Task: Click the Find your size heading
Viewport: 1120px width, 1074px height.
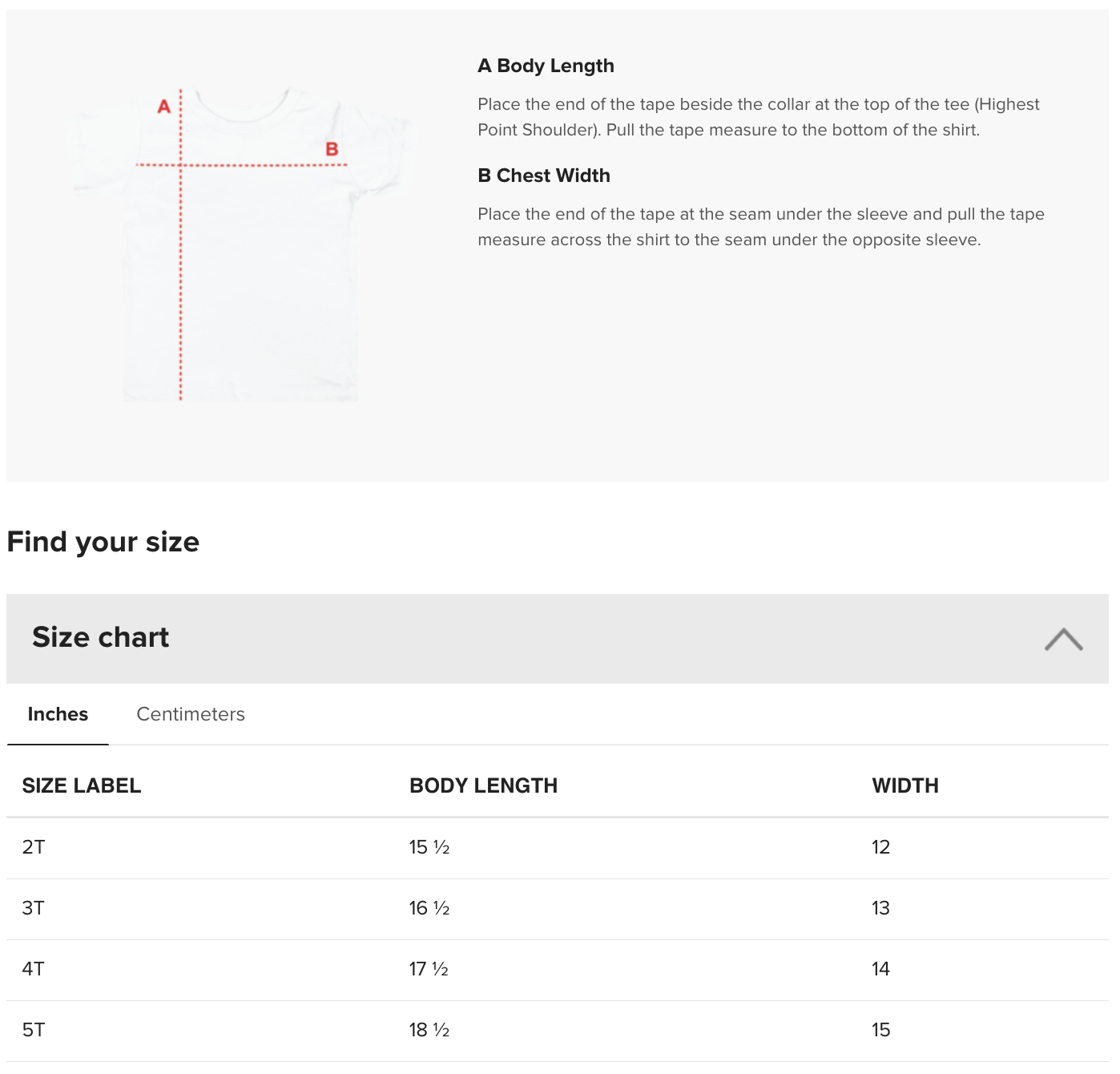Action: [103, 542]
